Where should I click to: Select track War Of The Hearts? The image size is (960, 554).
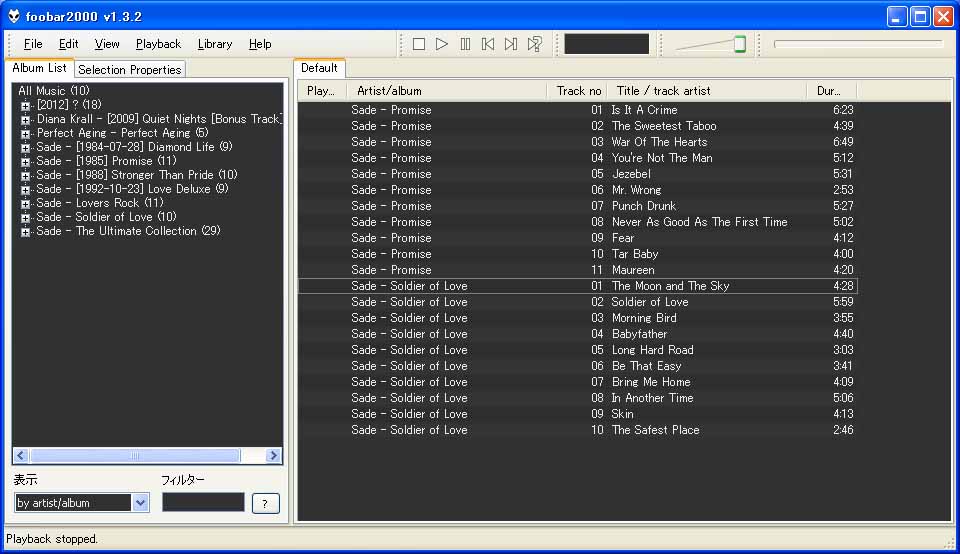[x=577, y=142]
